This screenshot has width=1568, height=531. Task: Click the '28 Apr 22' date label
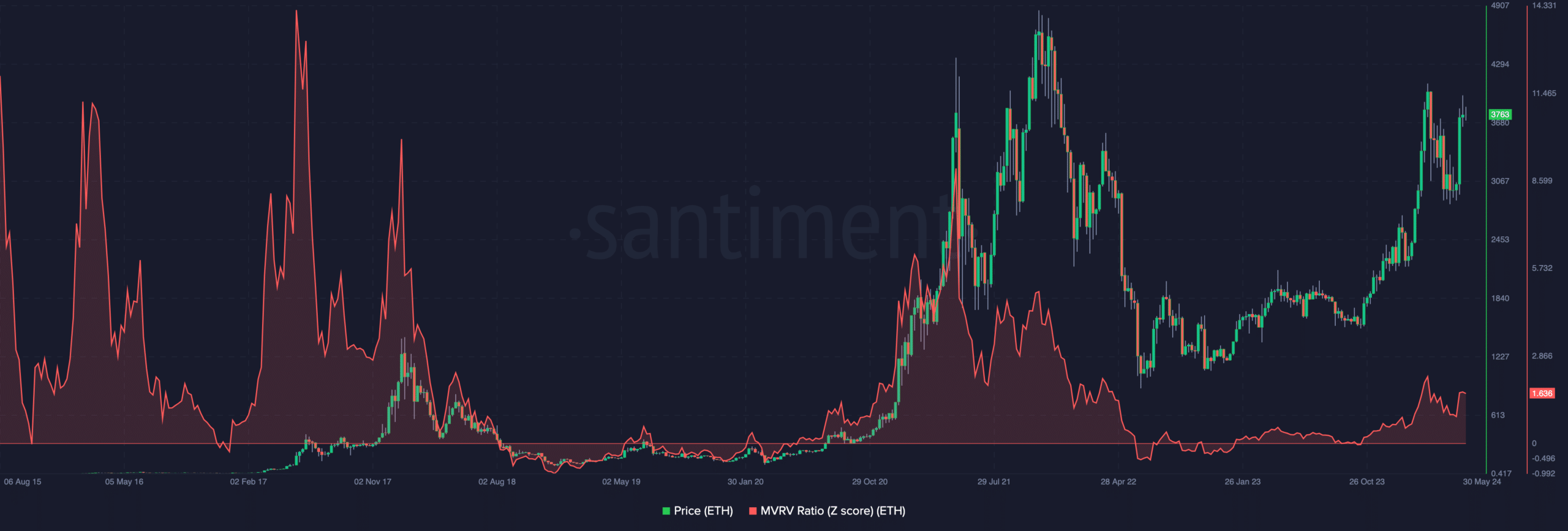[x=1118, y=482]
